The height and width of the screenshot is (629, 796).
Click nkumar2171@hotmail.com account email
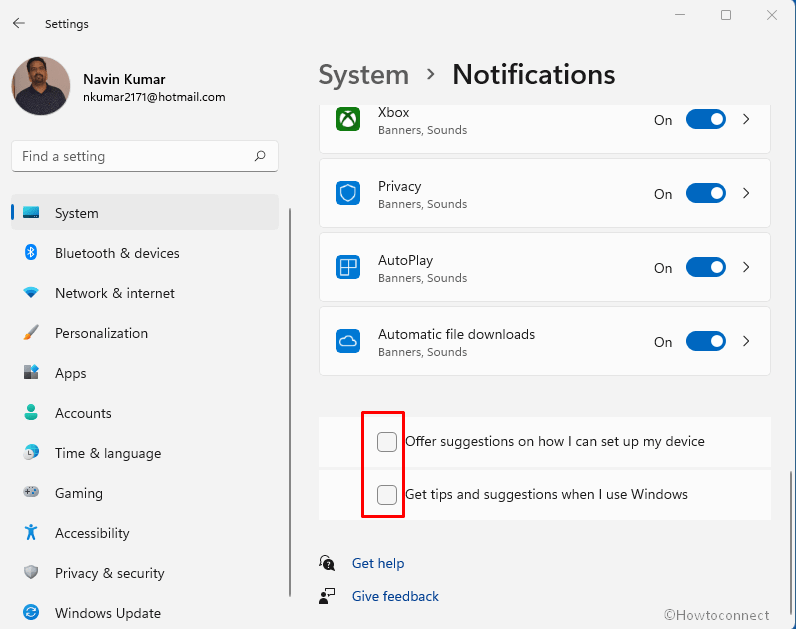(154, 97)
